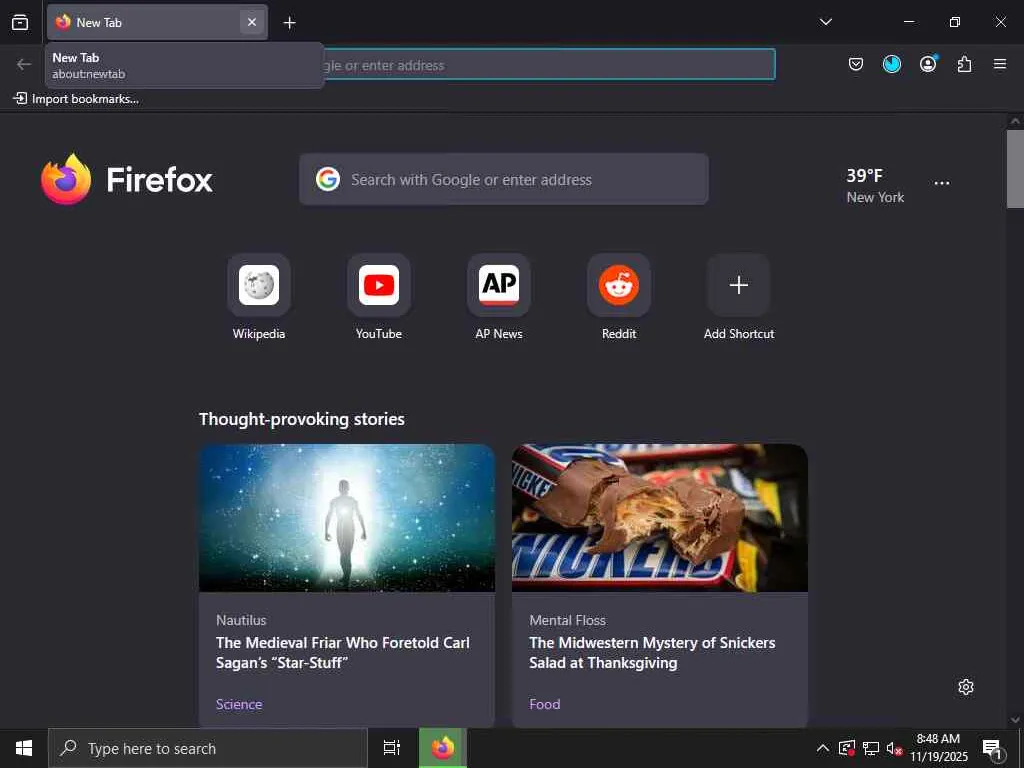Screen dimensions: 1024x768
Task: Open the weather options three-dots menu
Action: [942, 183]
